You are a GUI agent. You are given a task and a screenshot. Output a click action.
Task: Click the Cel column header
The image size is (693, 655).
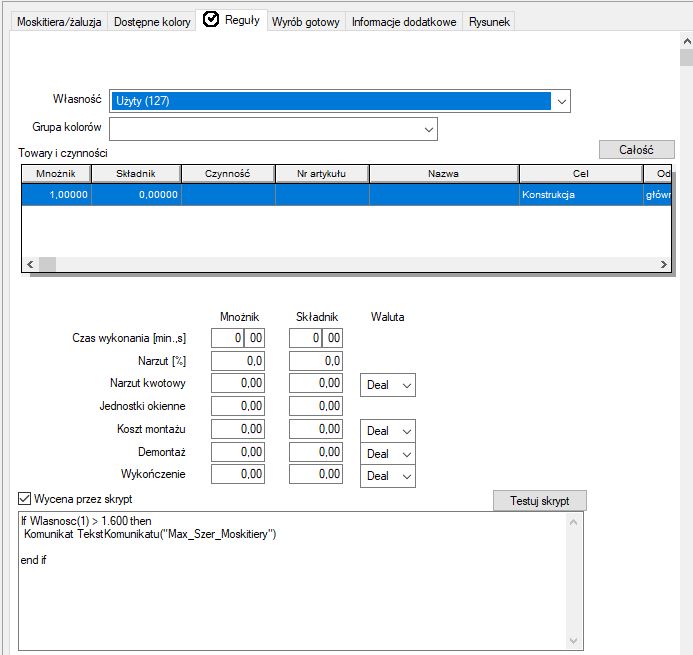(x=581, y=174)
